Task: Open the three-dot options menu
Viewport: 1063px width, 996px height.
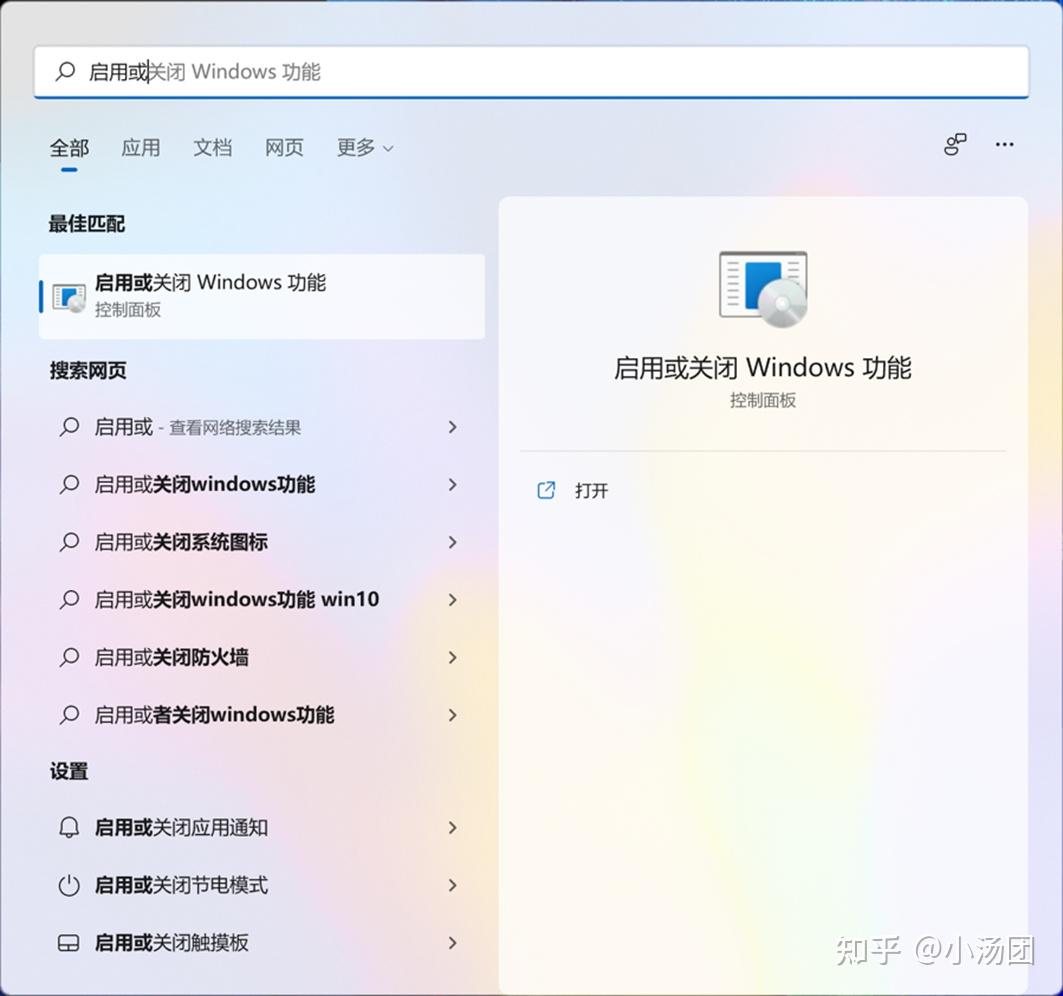Action: pos(1005,144)
